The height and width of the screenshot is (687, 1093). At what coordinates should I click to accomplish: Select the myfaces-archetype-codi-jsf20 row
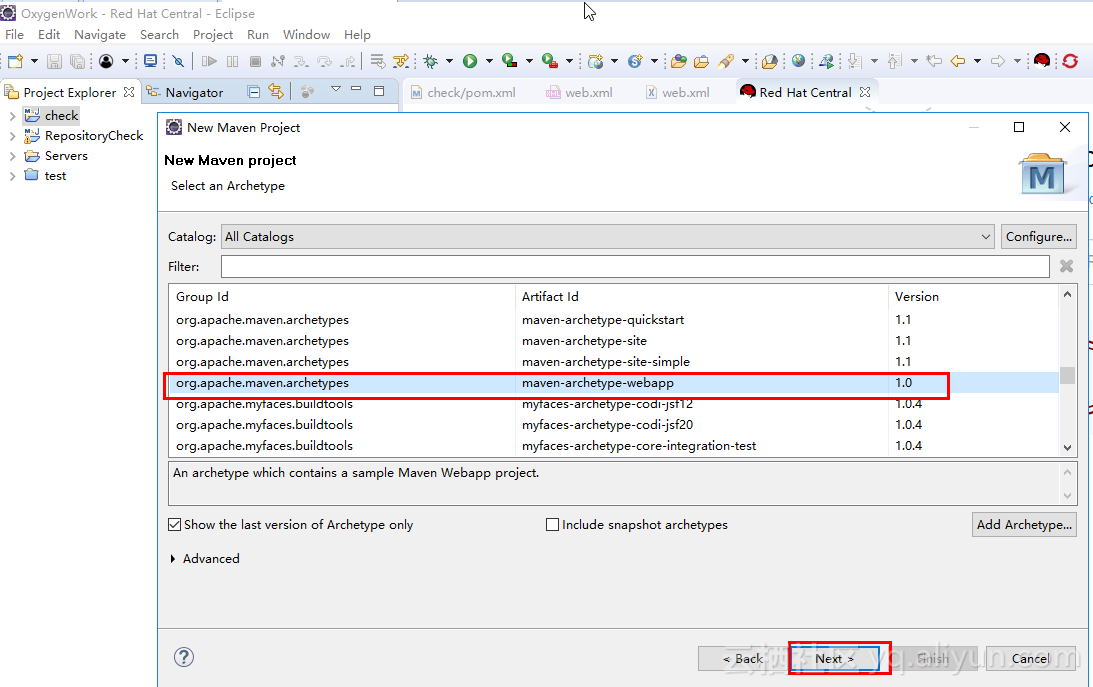613,424
